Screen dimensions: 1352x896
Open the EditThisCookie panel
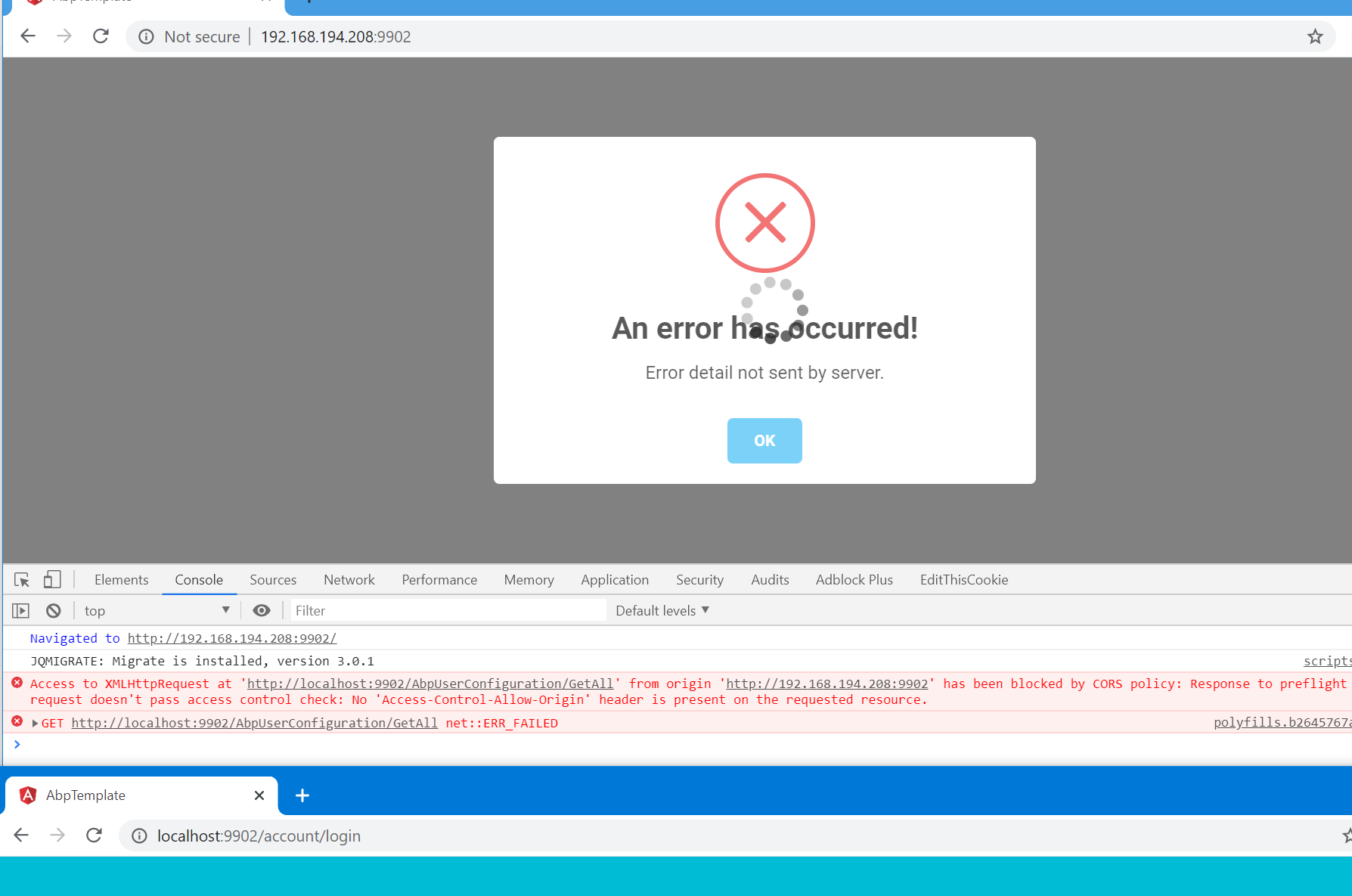pyautogui.click(x=963, y=579)
